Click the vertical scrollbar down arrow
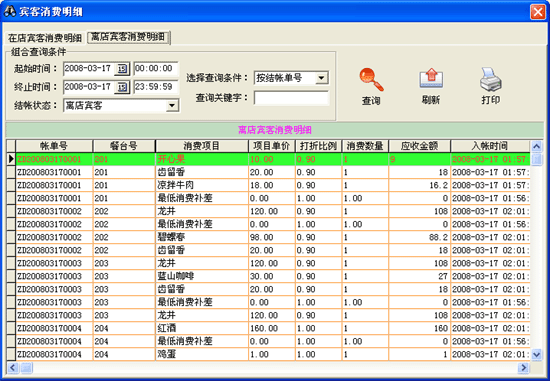550x381 pixels. 536,355
